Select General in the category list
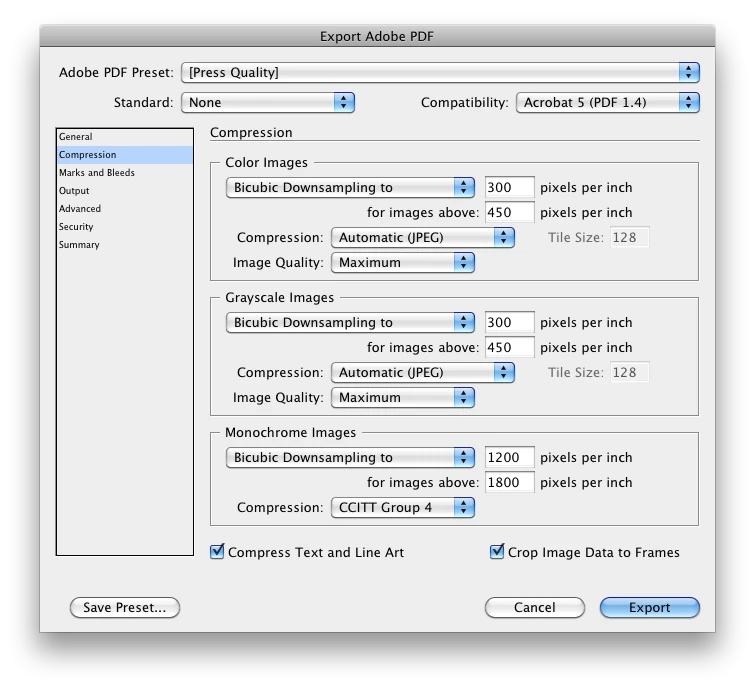This screenshot has height=687, width=755. coord(125,137)
